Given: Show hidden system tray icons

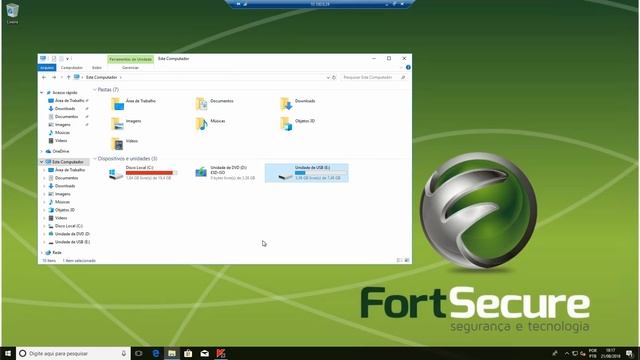Looking at the screenshot, I should tap(567, 353).
